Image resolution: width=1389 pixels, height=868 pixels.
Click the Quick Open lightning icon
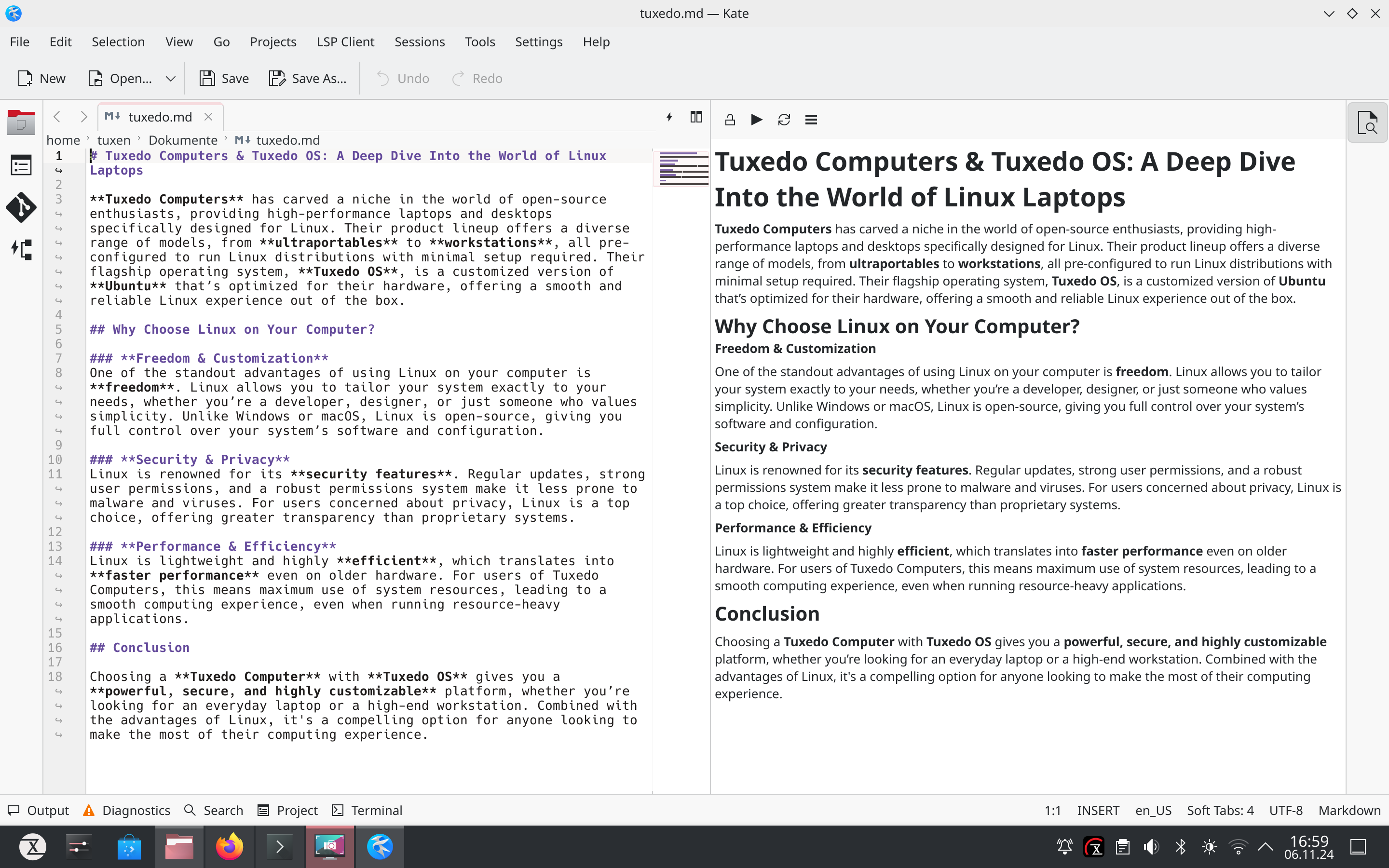click(669, 117)
